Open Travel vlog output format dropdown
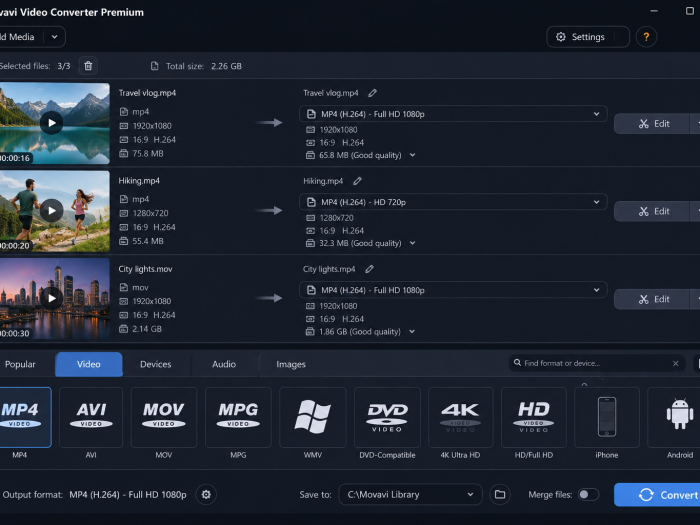Screen dimensions: 700x525 453,114
